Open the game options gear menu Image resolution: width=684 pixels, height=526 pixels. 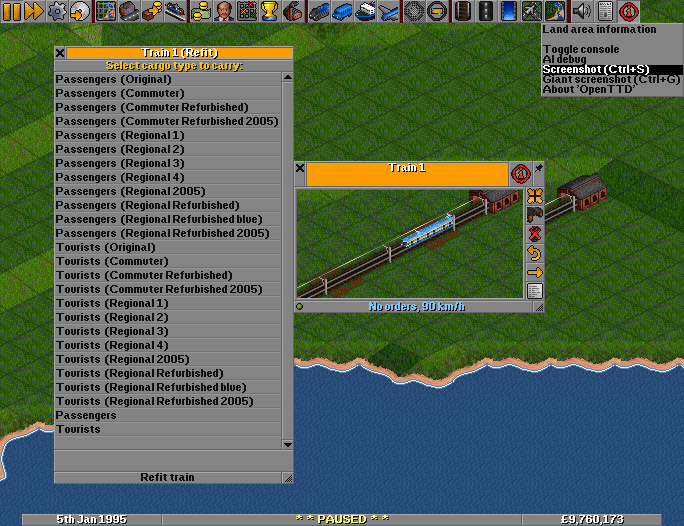[x=57, y=11]
